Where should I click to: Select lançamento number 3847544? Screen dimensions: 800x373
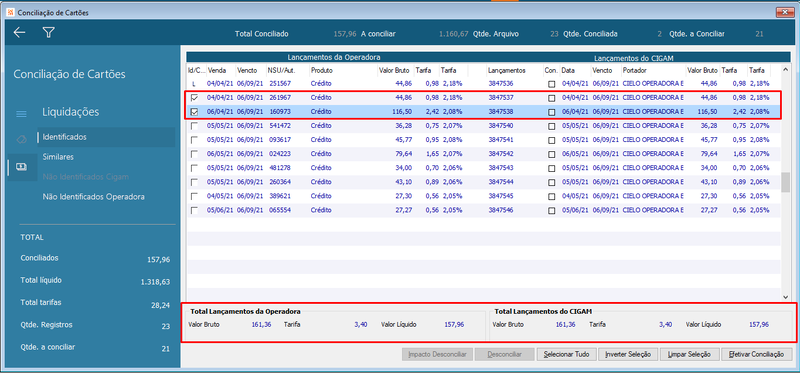click(500, 182)
